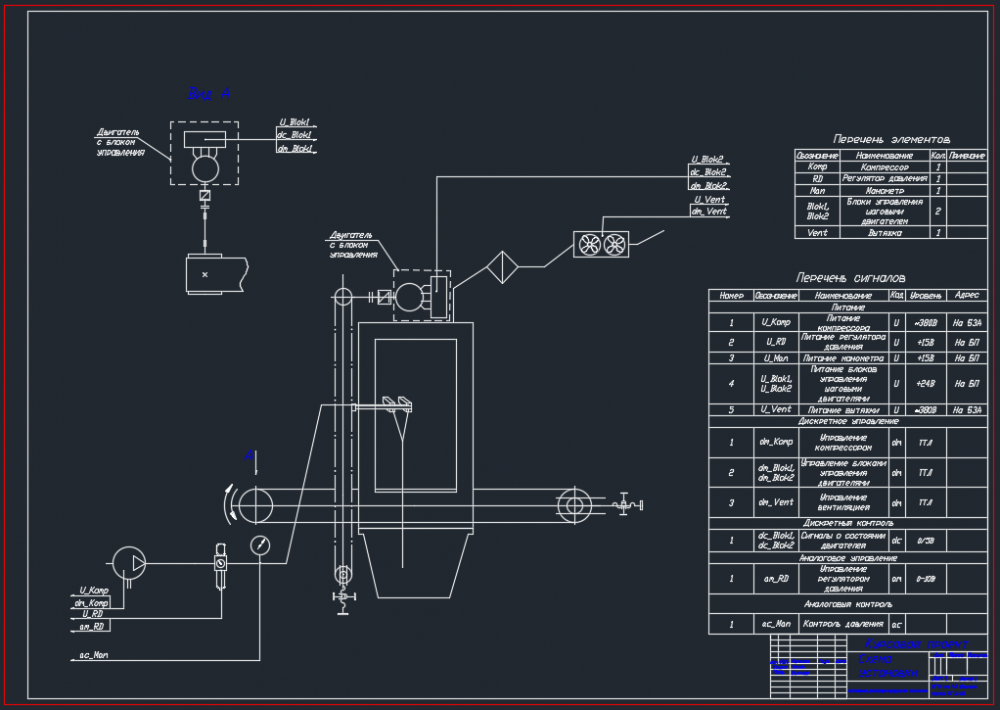
Task: Click the left conveyor pulley with crosshair
Action: click(255, 507)
